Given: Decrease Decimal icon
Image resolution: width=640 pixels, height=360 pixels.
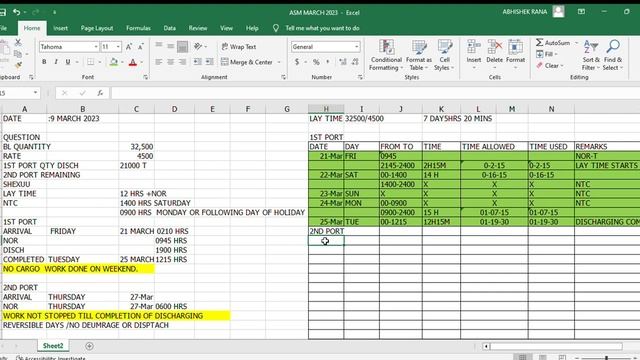Looking at the screenshot, I should click(355, 62).
